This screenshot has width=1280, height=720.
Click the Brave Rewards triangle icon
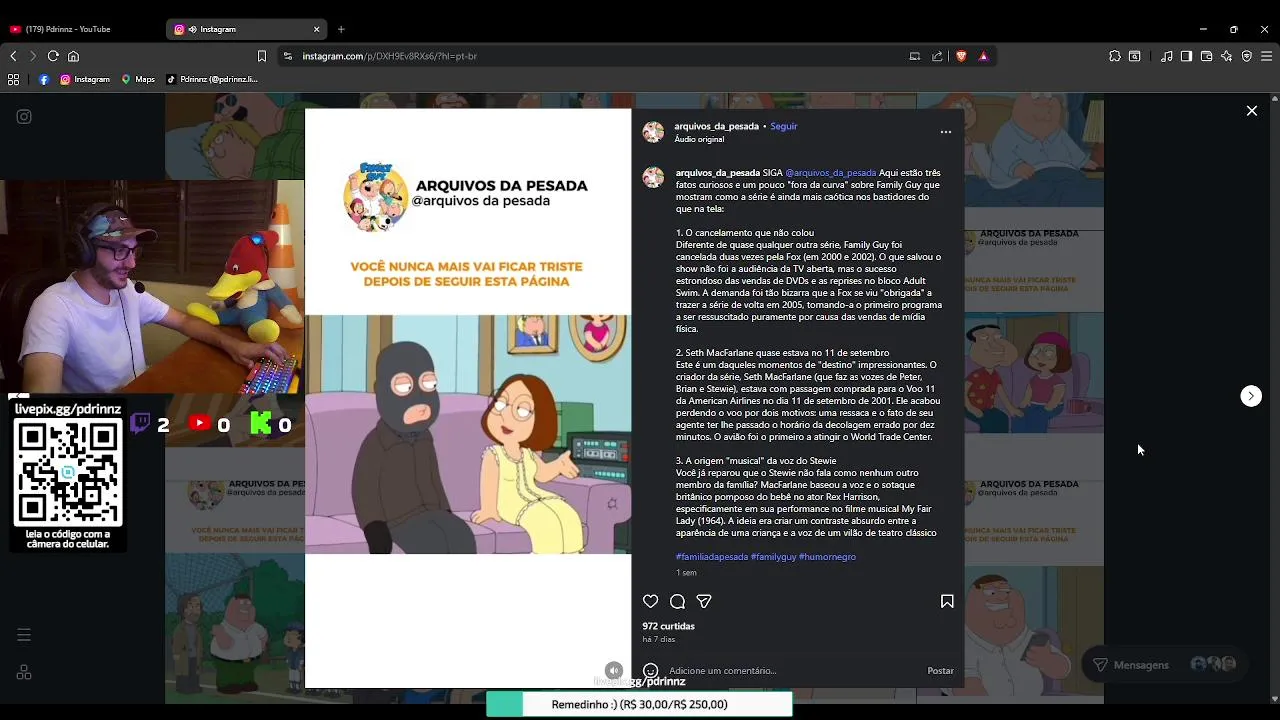[x=983, y=56]
